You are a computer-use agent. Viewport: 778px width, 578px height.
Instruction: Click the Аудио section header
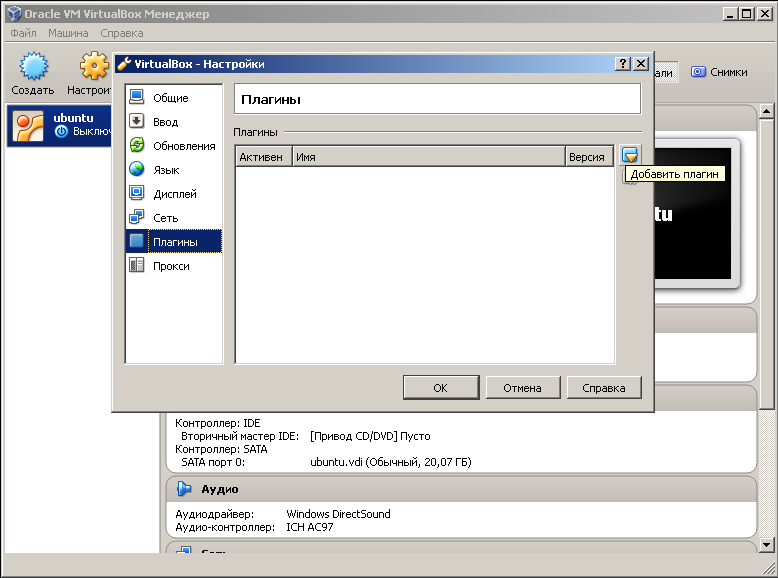pyautogui.click(x=461, y=489)
